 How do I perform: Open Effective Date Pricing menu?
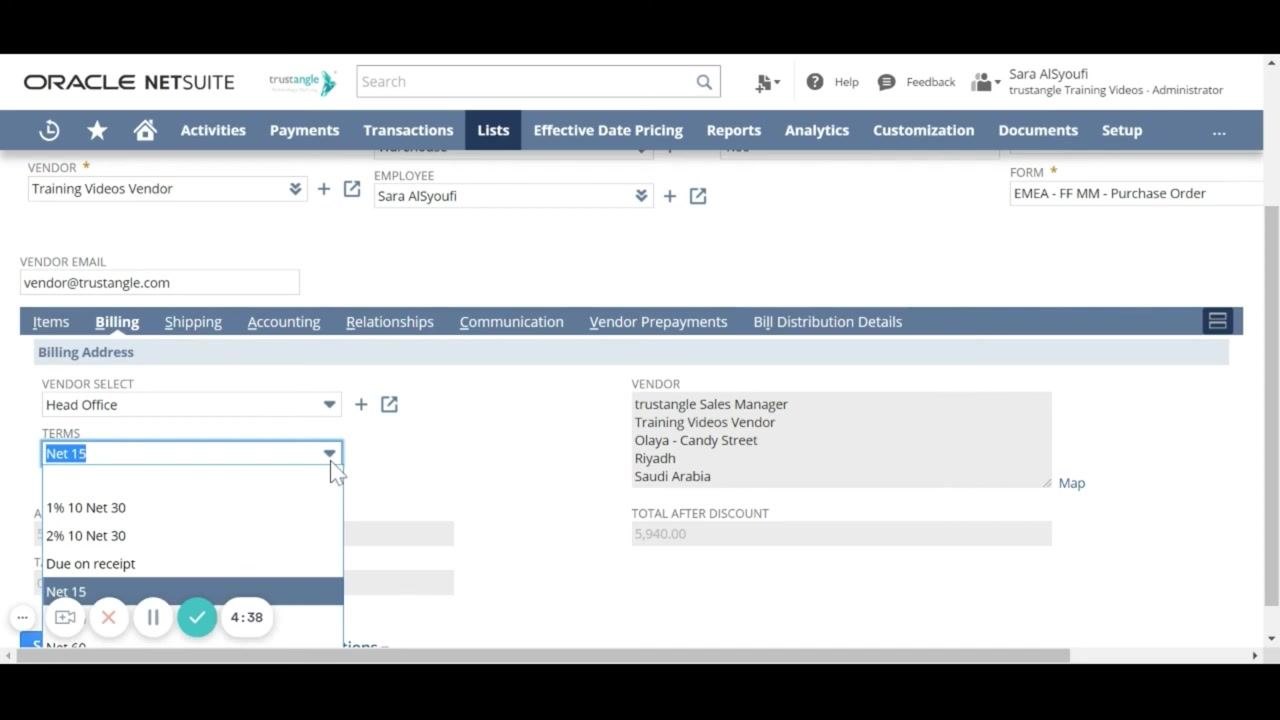click(x=608, y=130)
